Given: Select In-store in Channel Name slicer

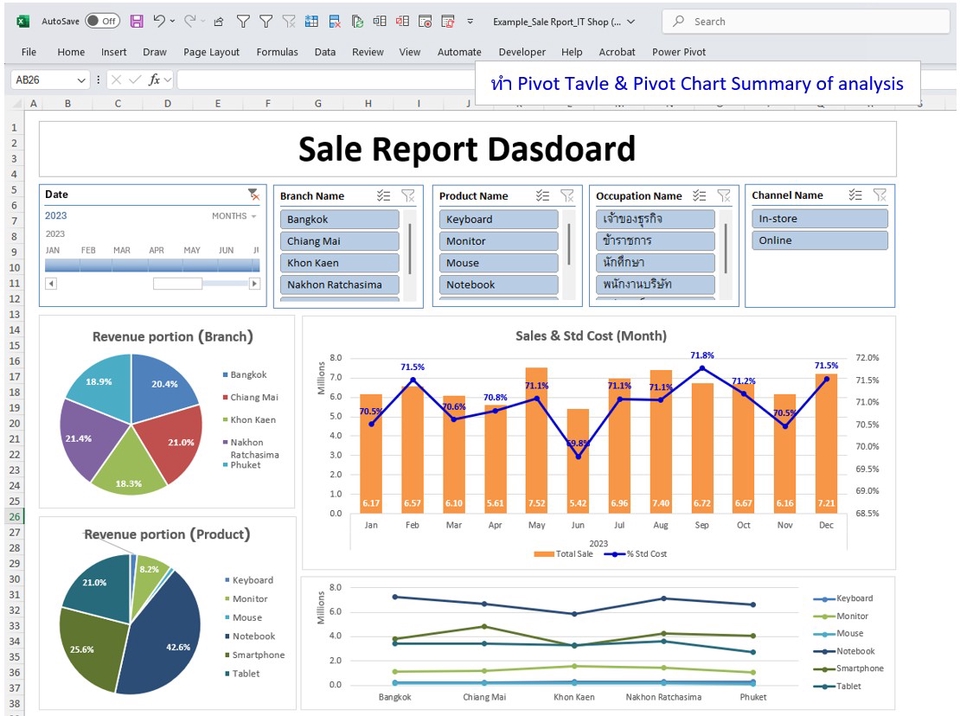Looking at the screenshot, I should [819, 219].
